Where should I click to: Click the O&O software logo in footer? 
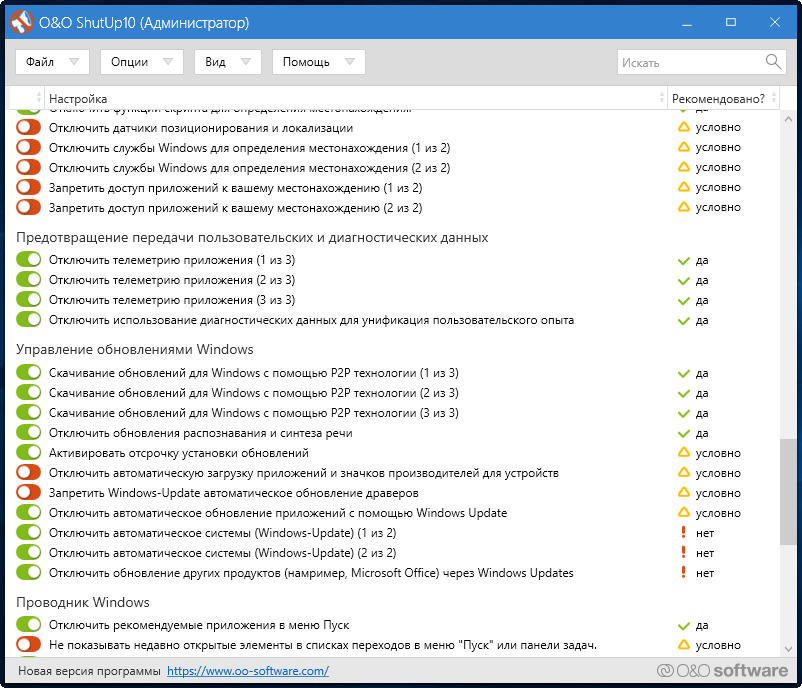[722, 670]
